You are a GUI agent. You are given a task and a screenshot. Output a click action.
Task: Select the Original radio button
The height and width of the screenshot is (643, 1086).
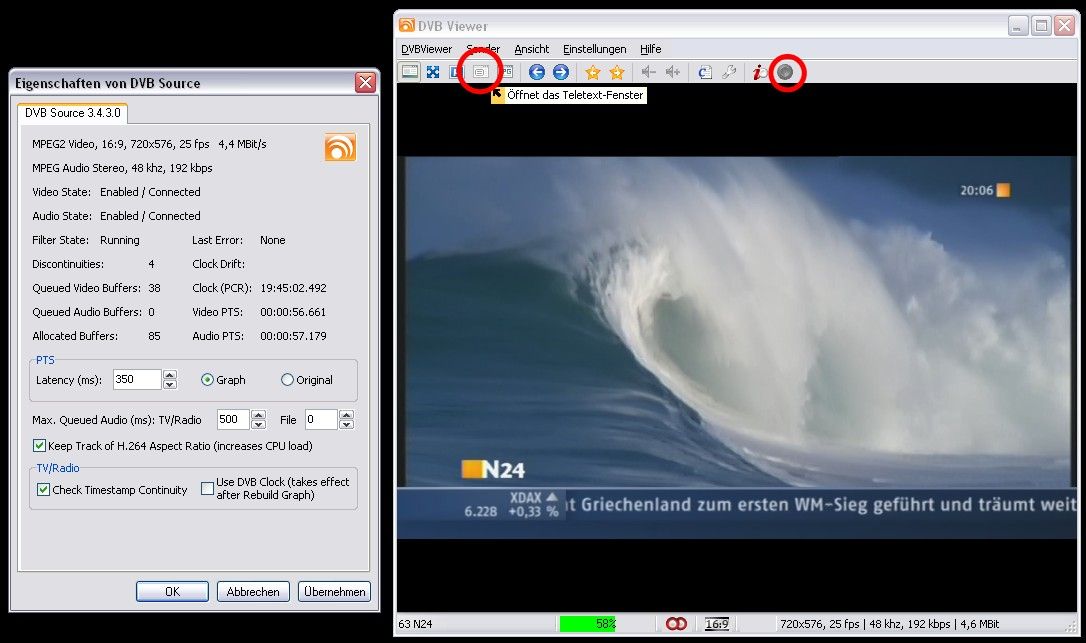(288, 380)
